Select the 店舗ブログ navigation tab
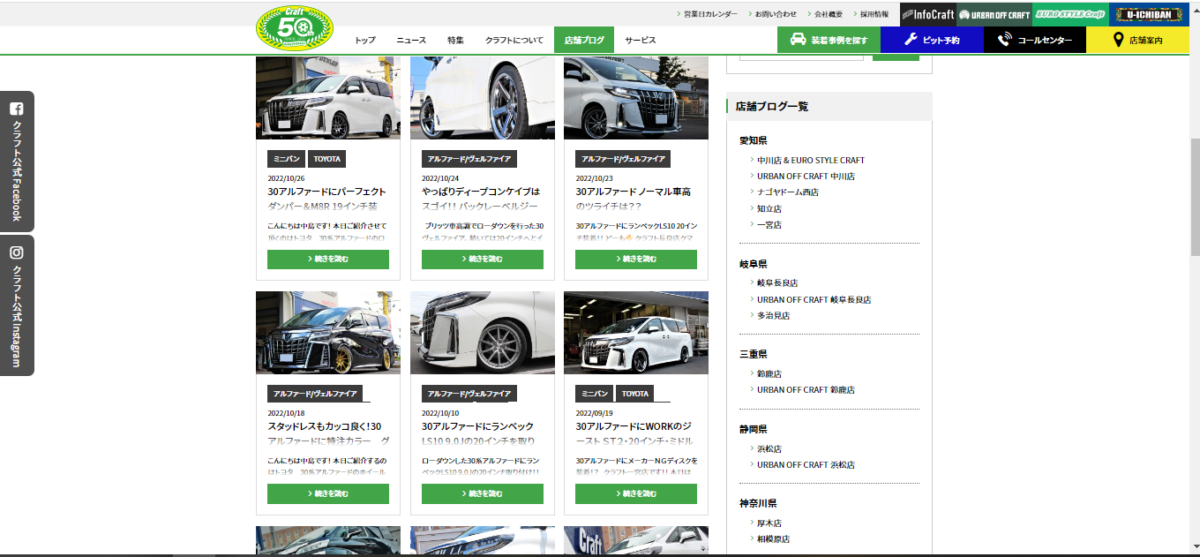The height and width of the screenshot is (557, 1200). [x=584, y=40]
